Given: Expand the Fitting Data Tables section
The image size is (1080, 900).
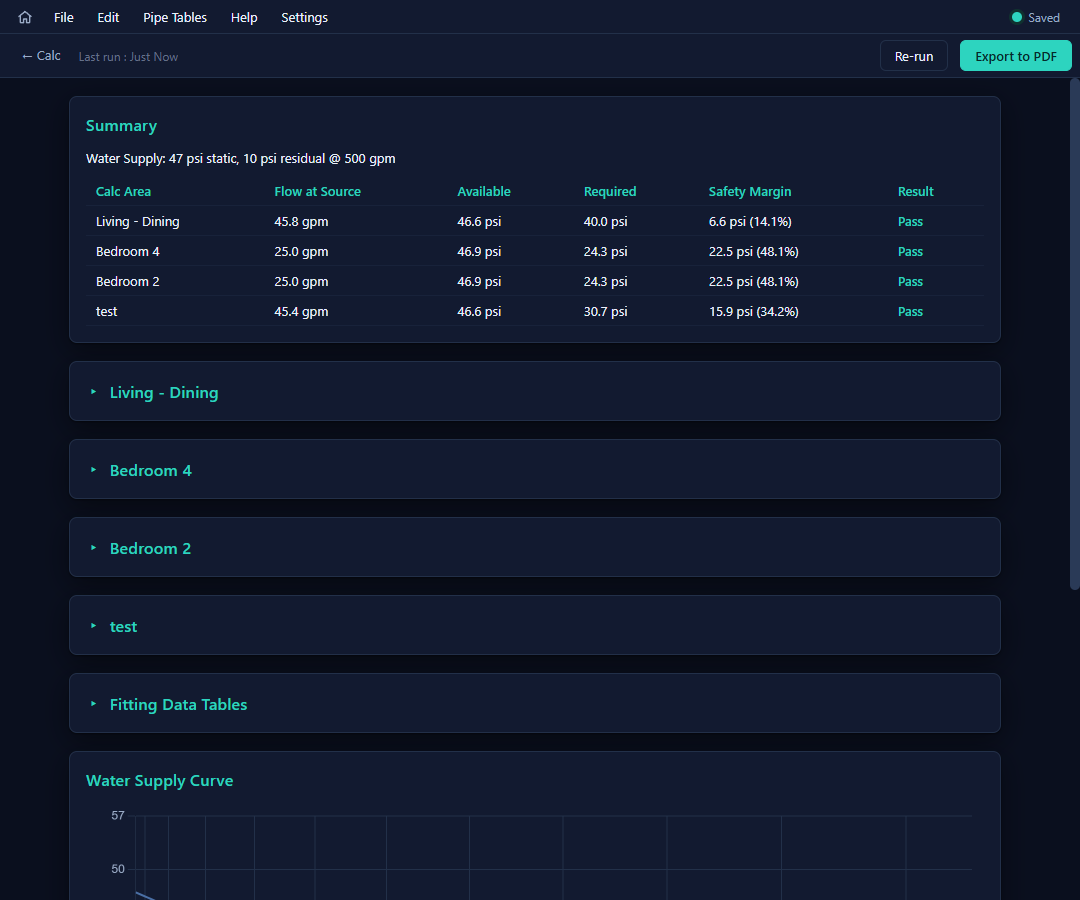Looking at the screenshot, I should click(534, 703).
